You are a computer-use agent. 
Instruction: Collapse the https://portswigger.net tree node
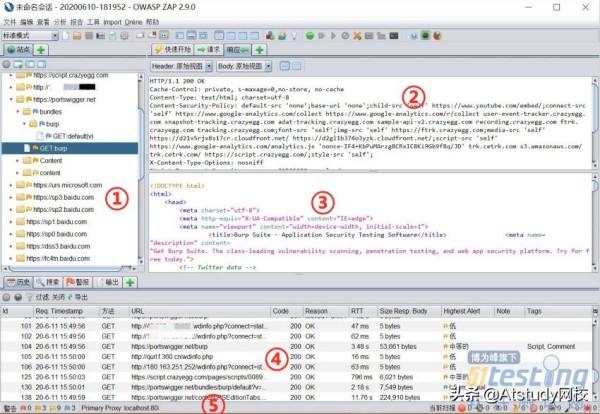click(11, 99)
